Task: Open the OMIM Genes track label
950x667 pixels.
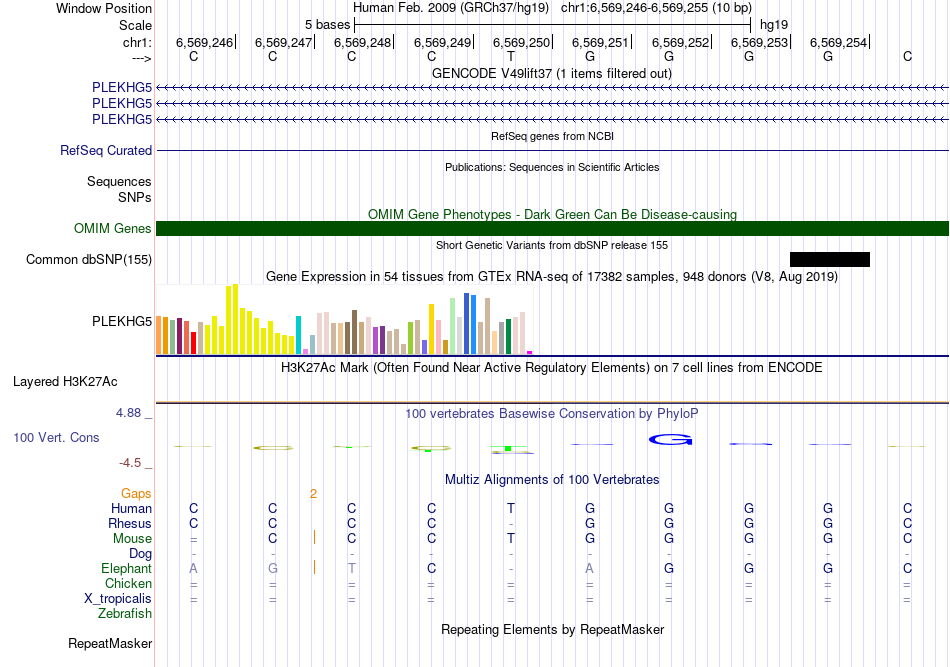Action: [x=113, y=228]
